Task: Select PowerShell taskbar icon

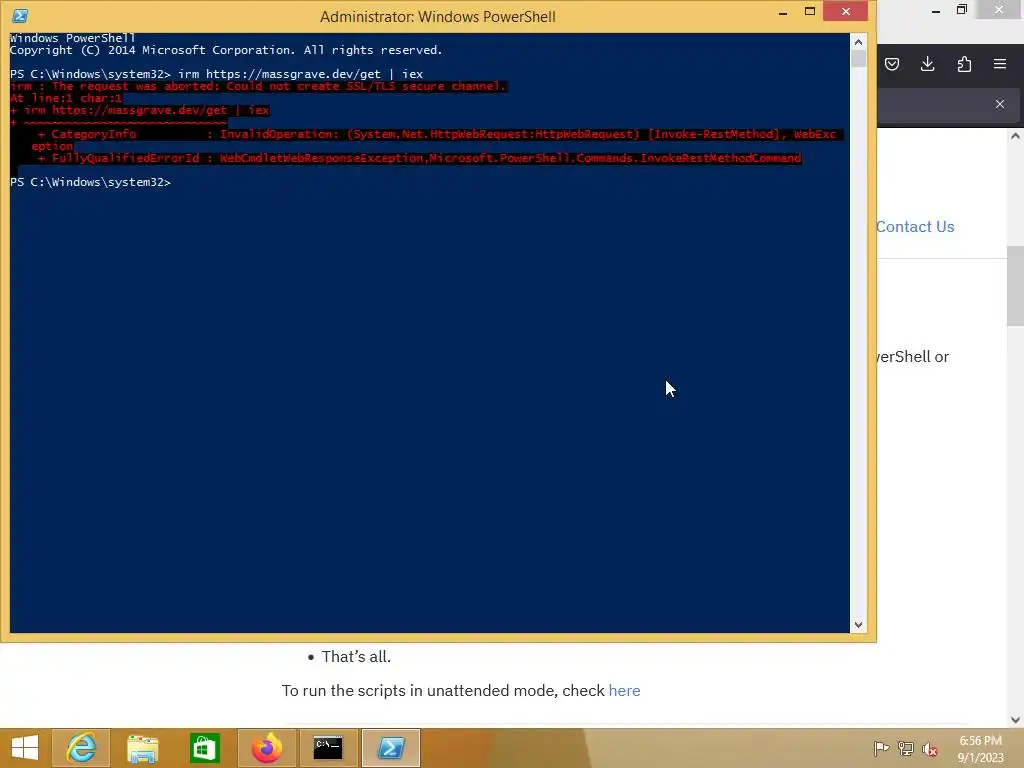Action: (391, 748)
